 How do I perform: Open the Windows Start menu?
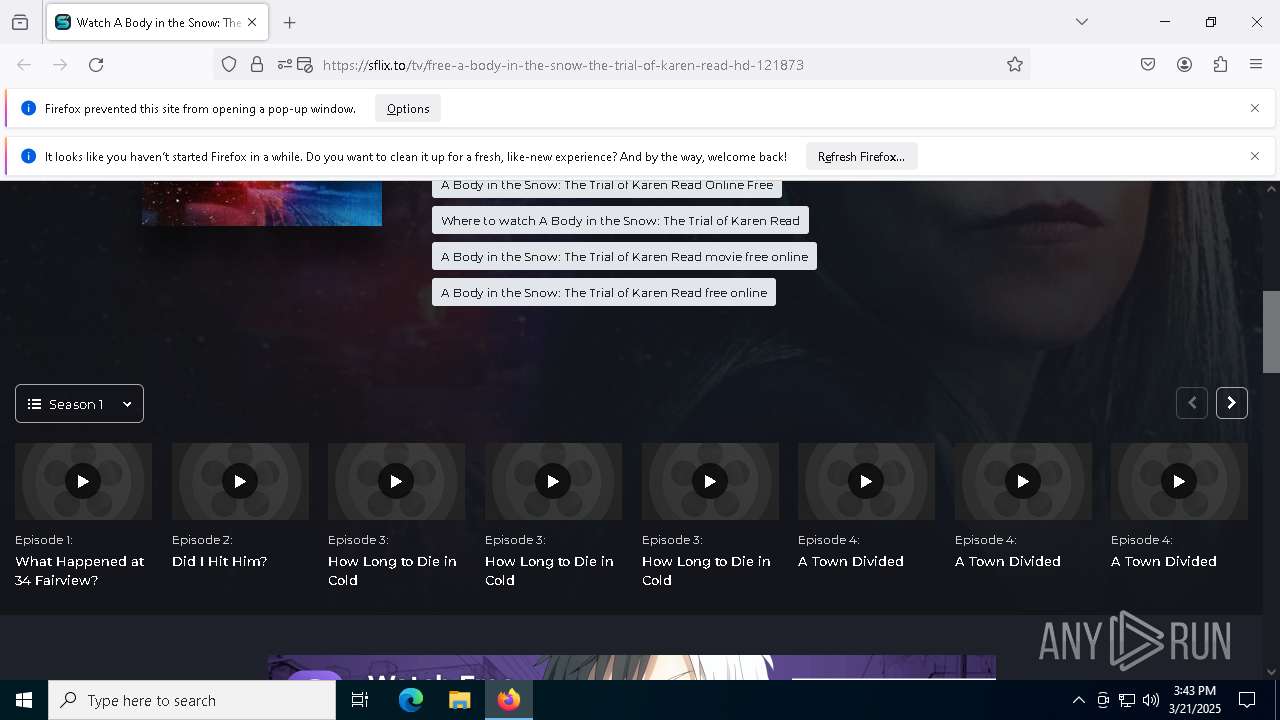(x=24, y=700)
